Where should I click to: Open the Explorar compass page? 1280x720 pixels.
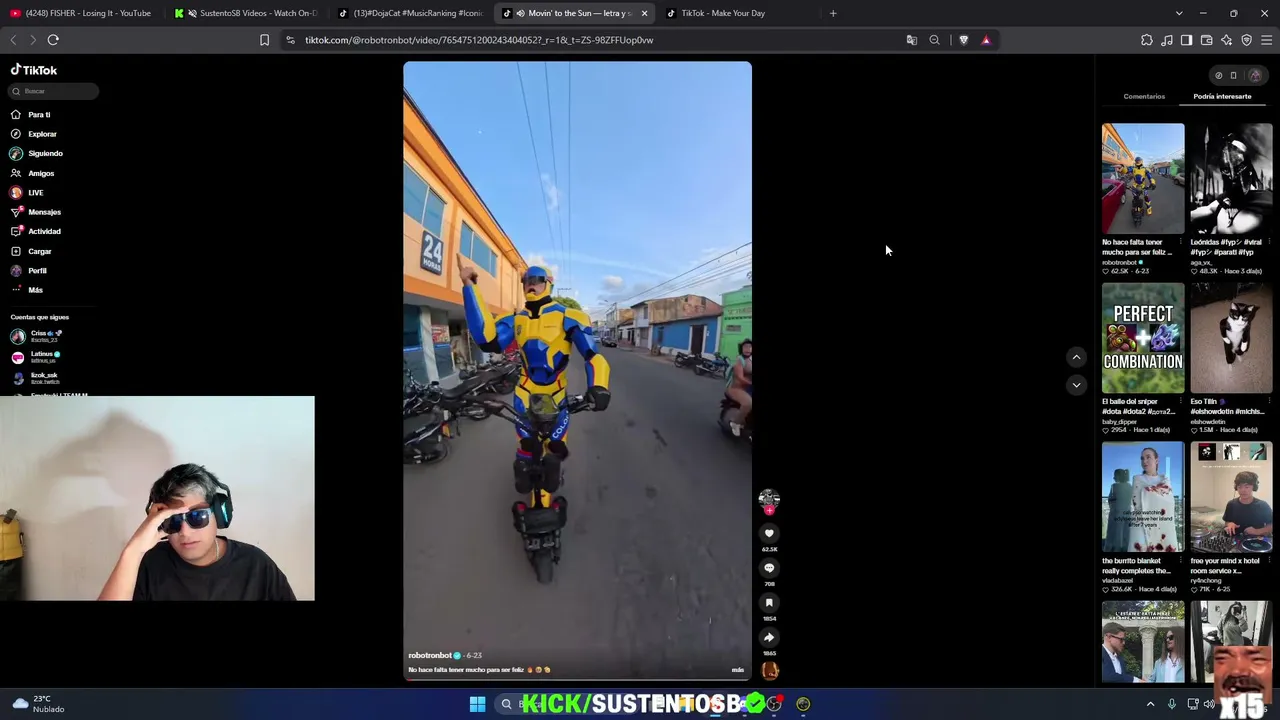(34, 134)
